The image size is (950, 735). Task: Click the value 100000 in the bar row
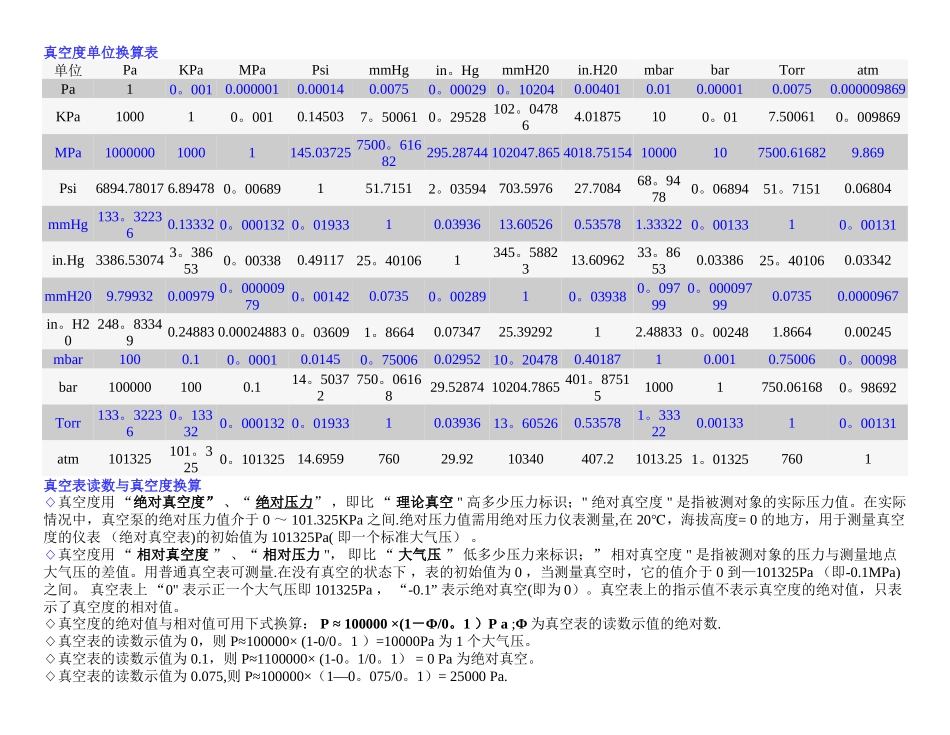point(130,387)
